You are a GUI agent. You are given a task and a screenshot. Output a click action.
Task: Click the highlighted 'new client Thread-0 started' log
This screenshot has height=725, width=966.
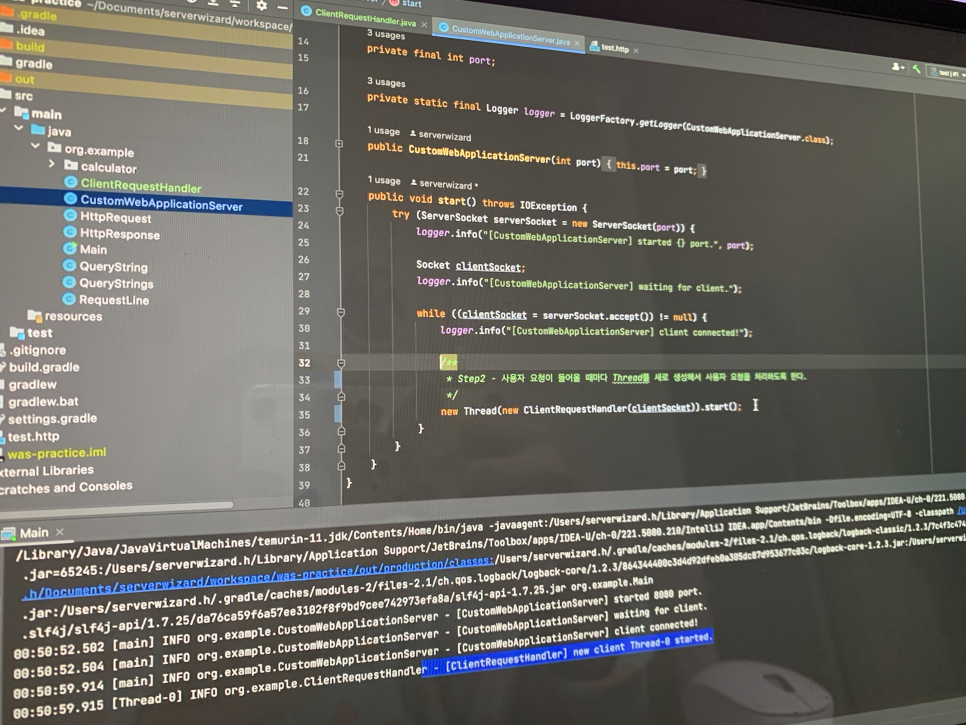click(x=567, y=654)
